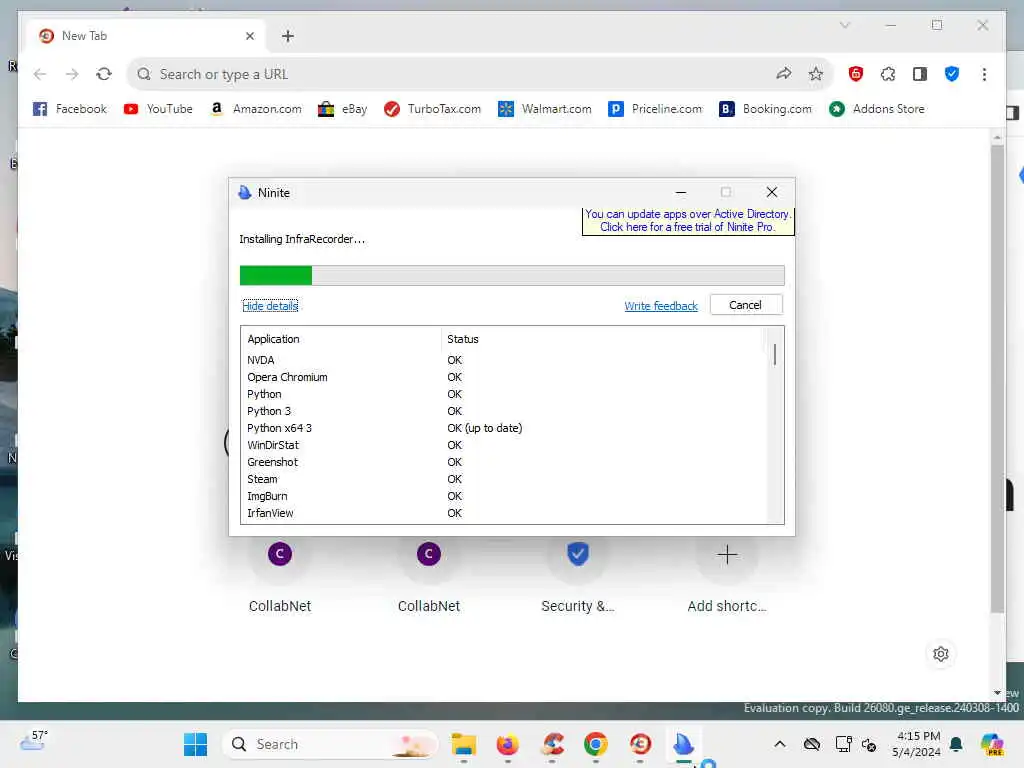Open the Amazon.com bookmark
Image resolution: width=1024 pixels, height=768 pixels.
click(x=256, y=109)
